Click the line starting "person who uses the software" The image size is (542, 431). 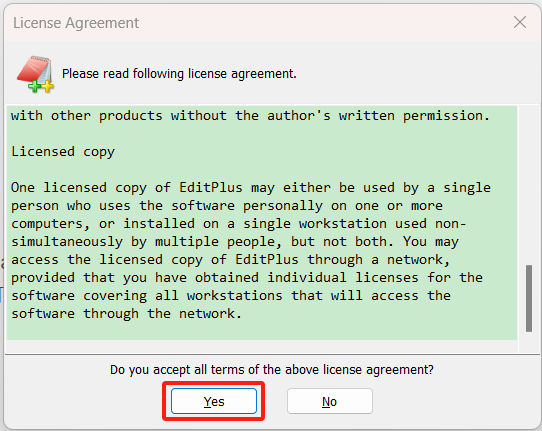coord(227,206)
